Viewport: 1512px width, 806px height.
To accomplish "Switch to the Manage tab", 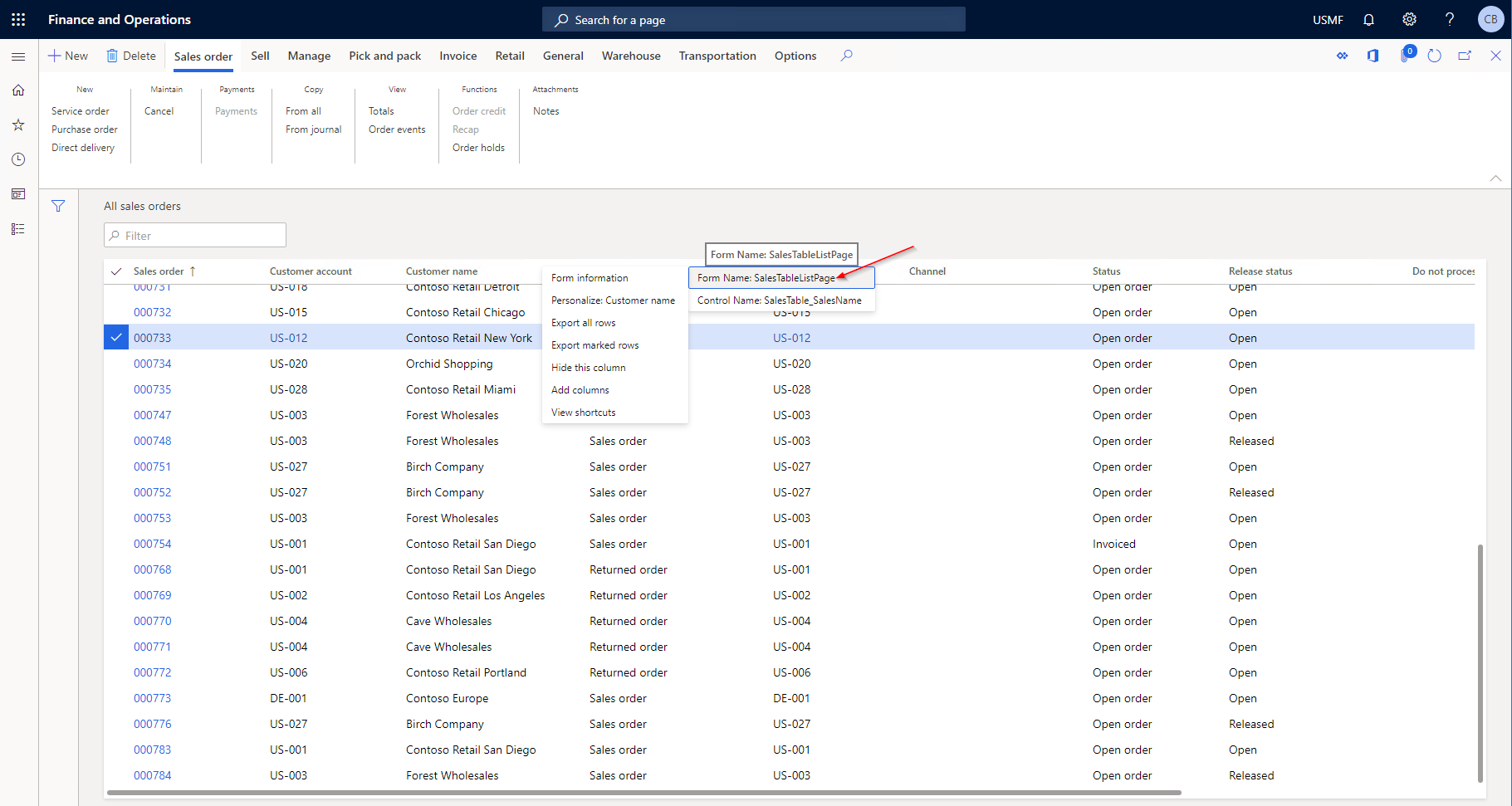I will point(309,56).
